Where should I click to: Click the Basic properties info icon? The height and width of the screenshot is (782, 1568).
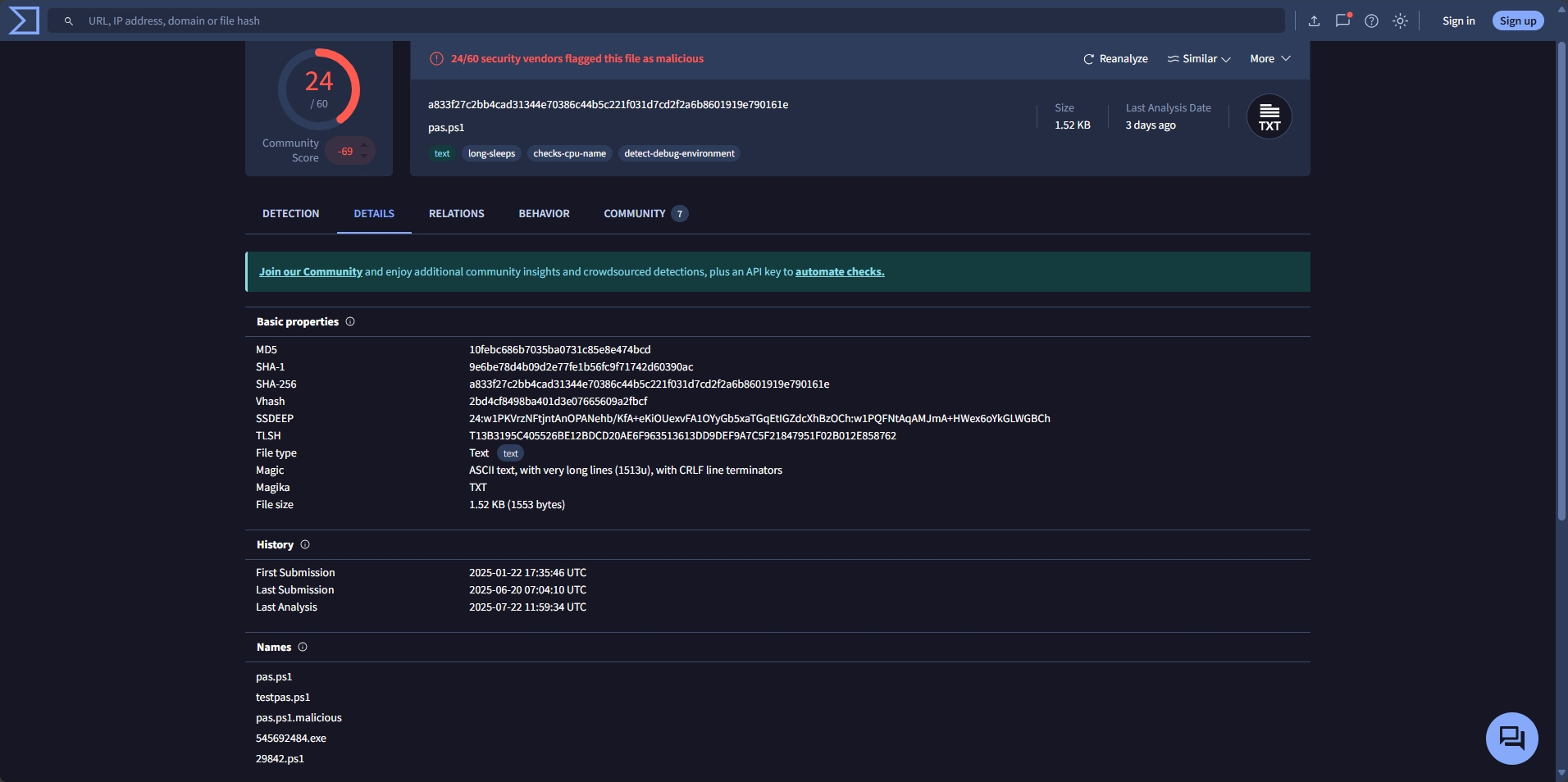point(350,321)
